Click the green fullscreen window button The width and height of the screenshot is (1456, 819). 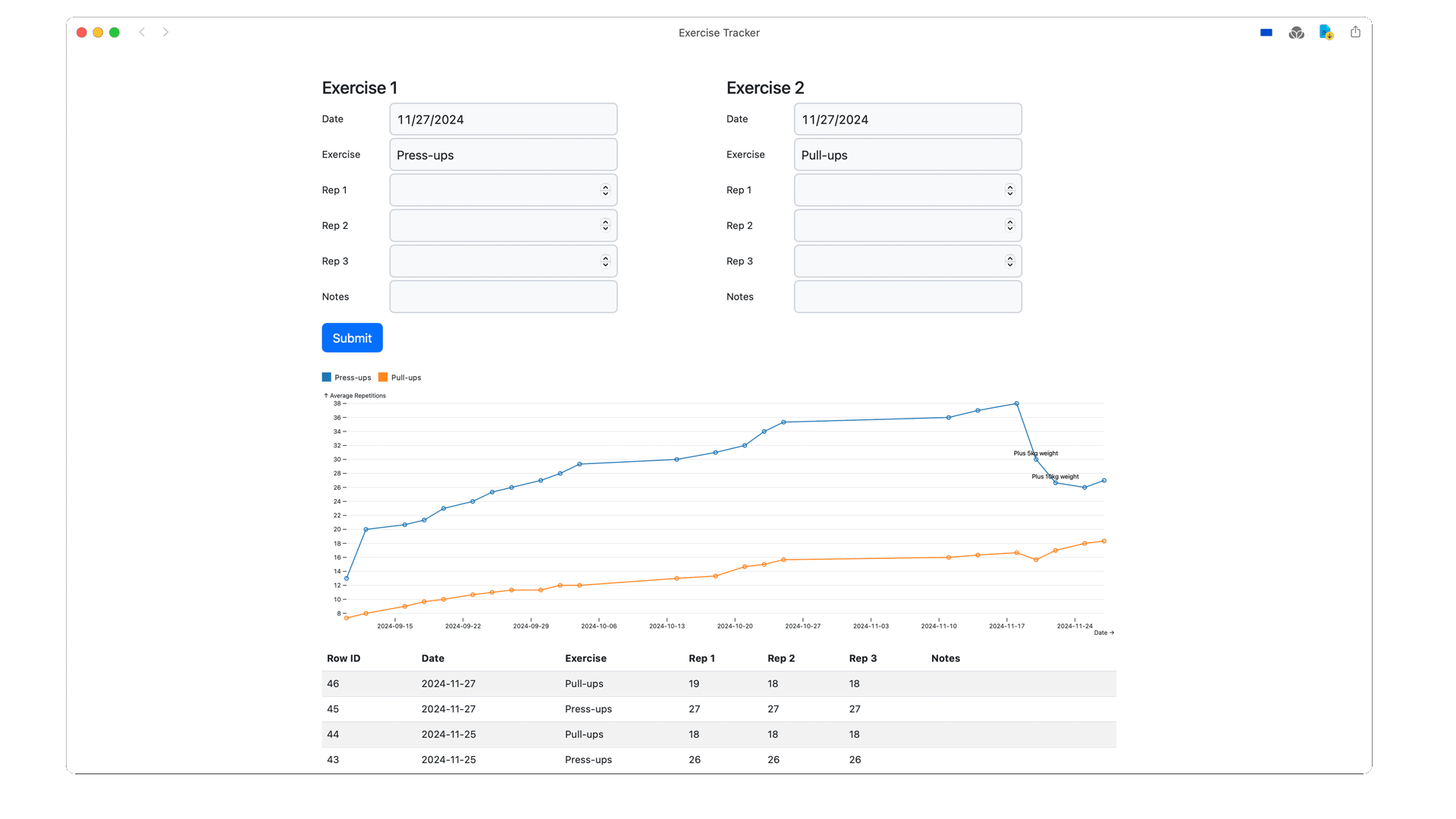click(115, 33)
